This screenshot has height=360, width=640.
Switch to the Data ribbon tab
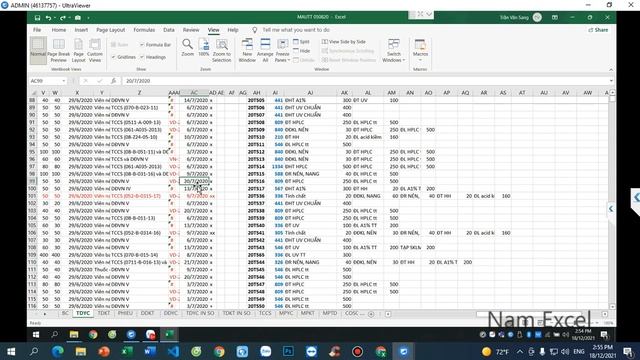(169, 30)
